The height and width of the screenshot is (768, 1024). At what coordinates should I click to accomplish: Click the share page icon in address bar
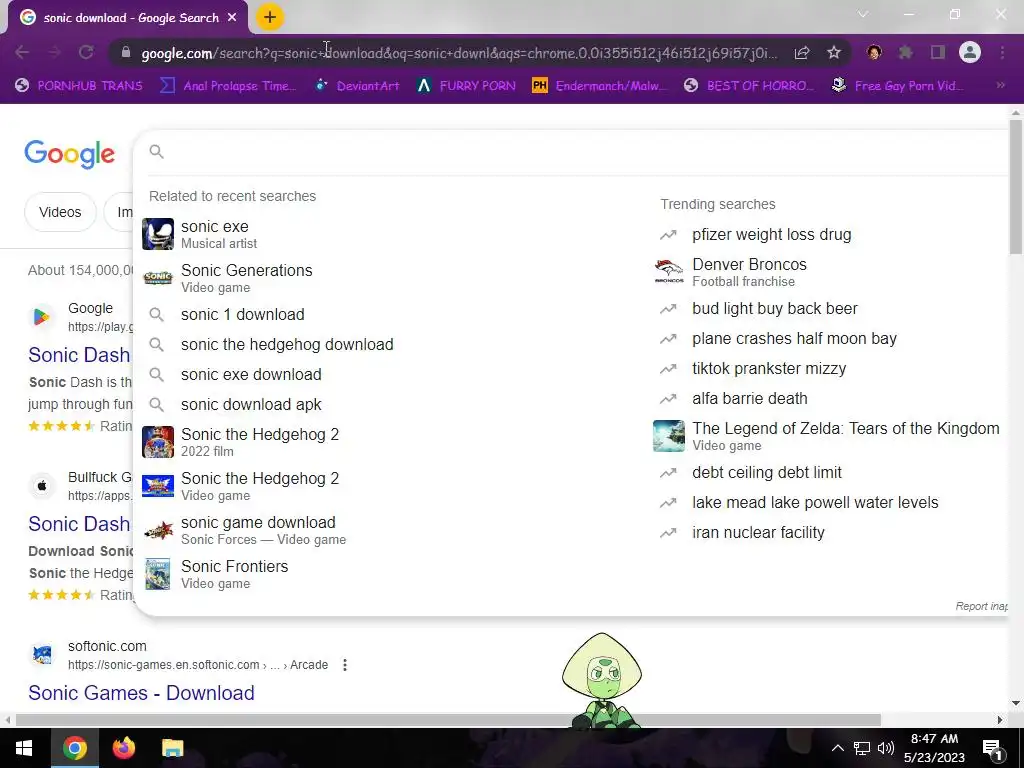pyautogui.click(x=802, y=53)
